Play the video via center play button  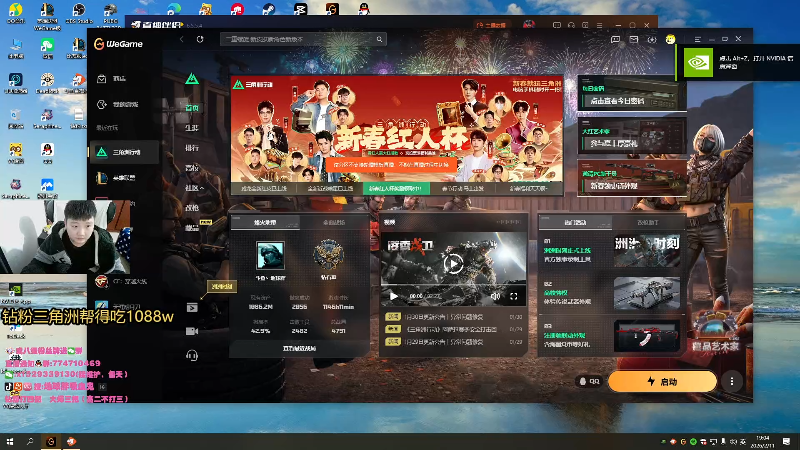coord(453,264)
